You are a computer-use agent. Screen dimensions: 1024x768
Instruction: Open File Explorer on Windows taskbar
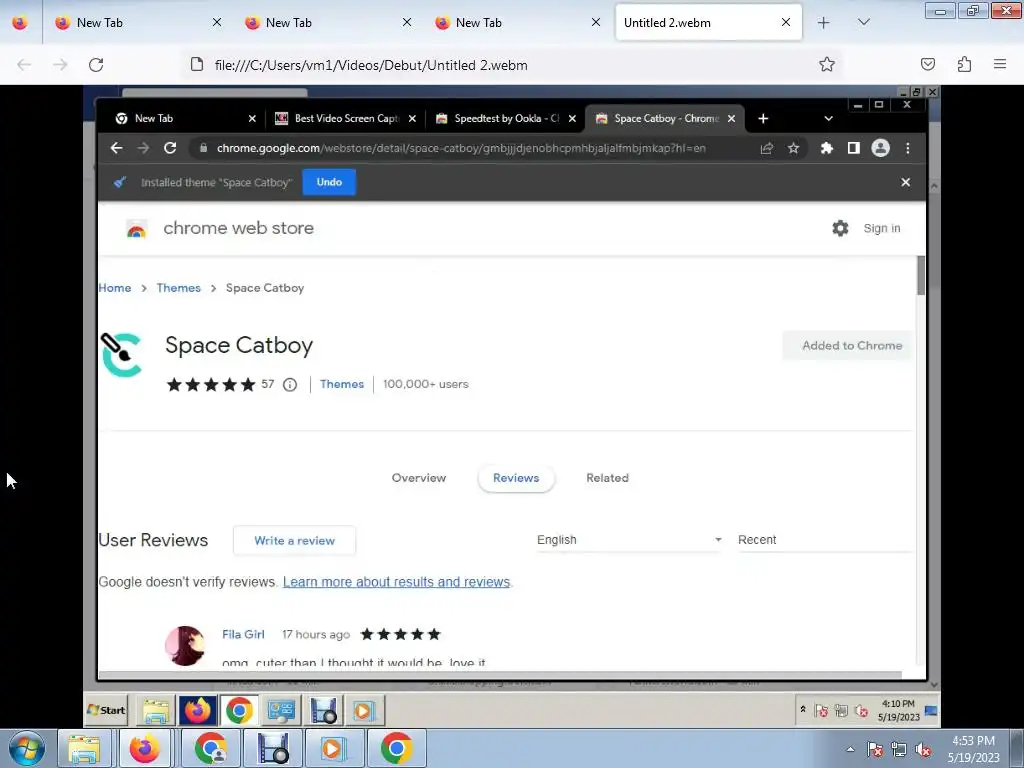pyautogui.click(x=84, y=748)
